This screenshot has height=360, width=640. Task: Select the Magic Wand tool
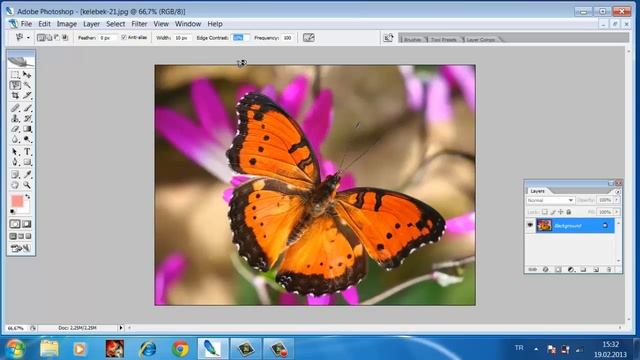click(27, 85)
